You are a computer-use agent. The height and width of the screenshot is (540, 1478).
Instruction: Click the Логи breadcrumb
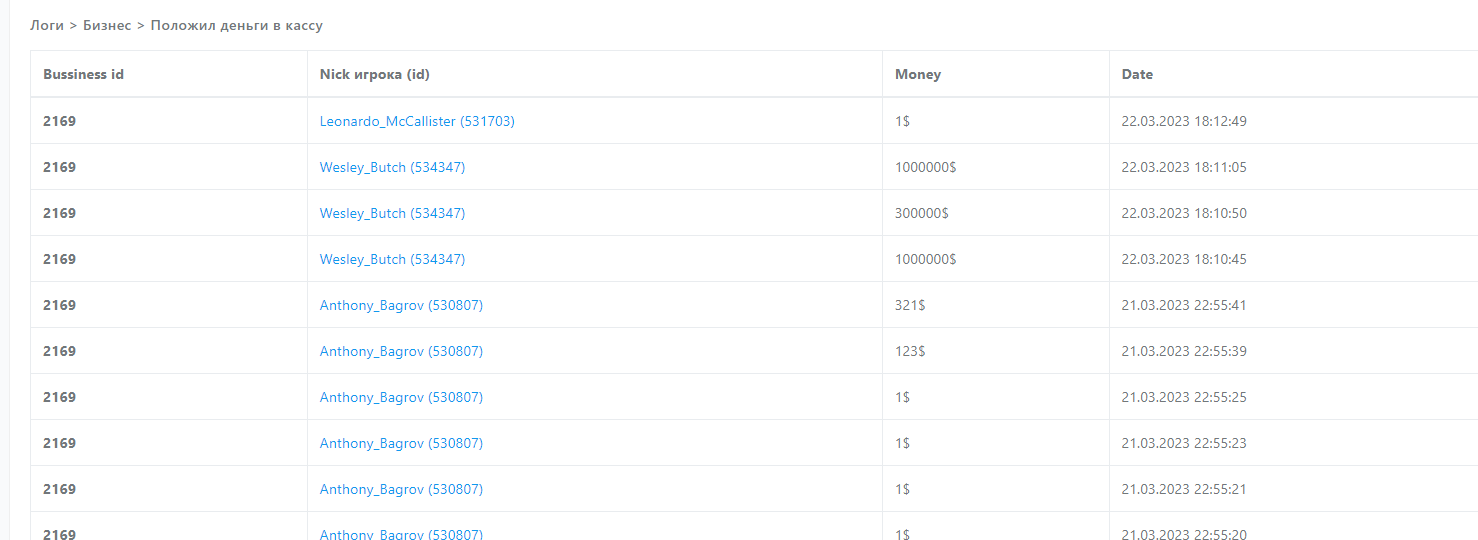tap(47, 25)
